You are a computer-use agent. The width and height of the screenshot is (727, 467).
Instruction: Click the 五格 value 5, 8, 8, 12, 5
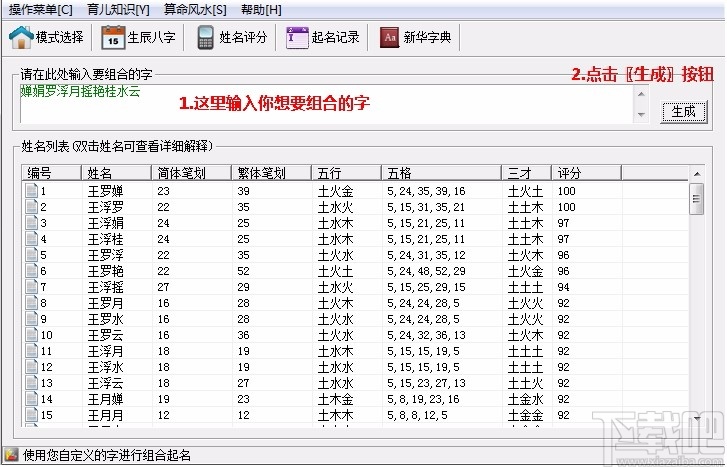click(417, 415)
